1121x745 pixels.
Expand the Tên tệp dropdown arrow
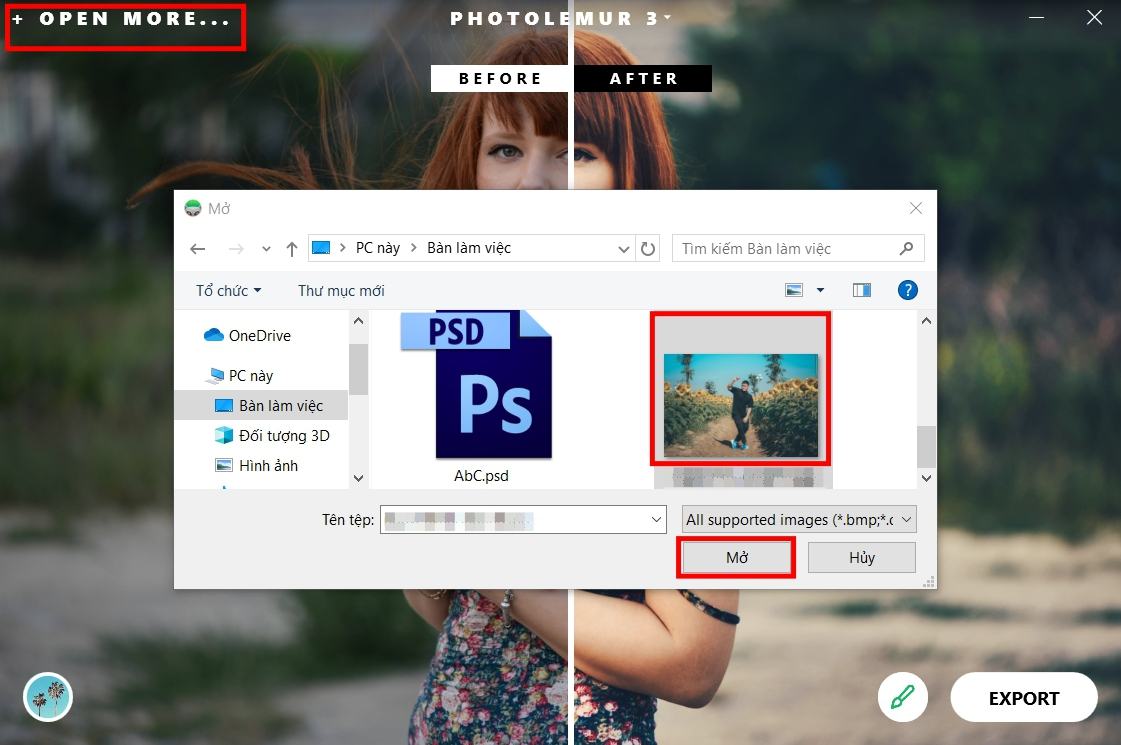[656, 520]
